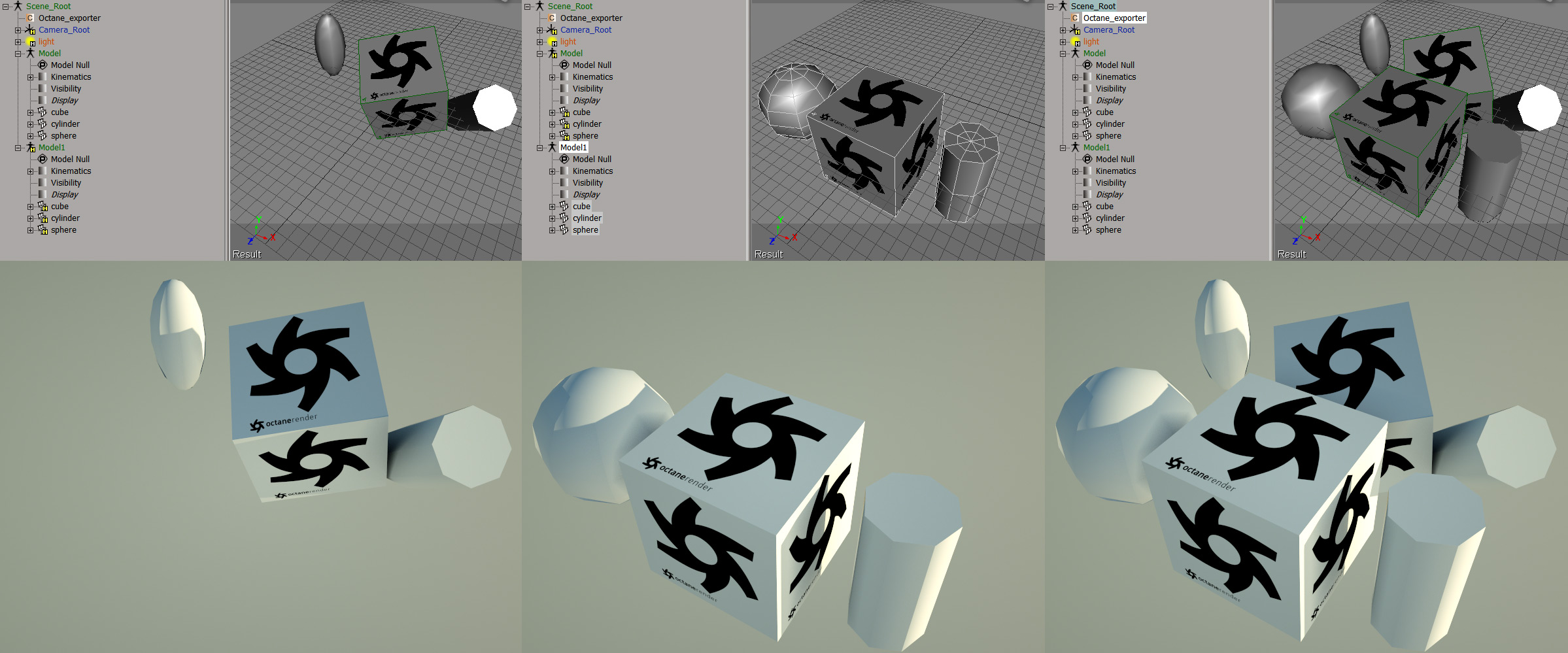
Task: Click the Camera_Root icon in the left explorer panel
Action: click(x=30, y=30)
